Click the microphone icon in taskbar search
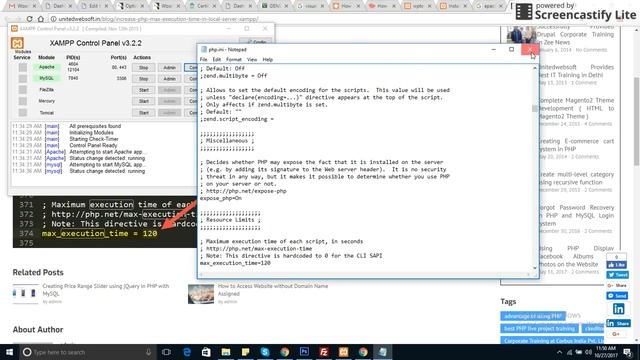The height and width of the screenshot is (360, 640). coord(149,352)
